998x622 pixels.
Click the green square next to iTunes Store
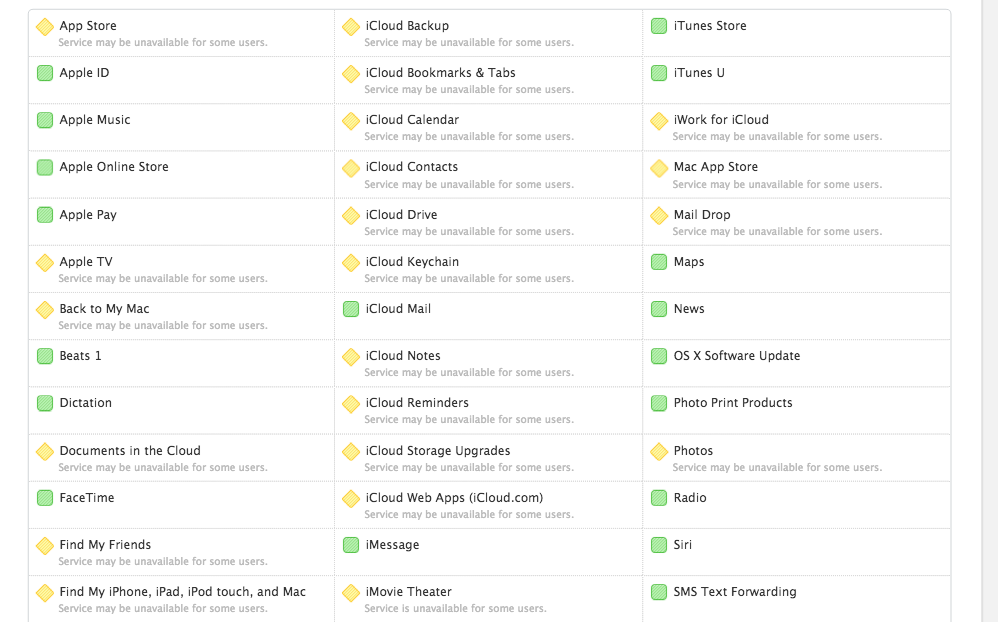pos(659,26)
